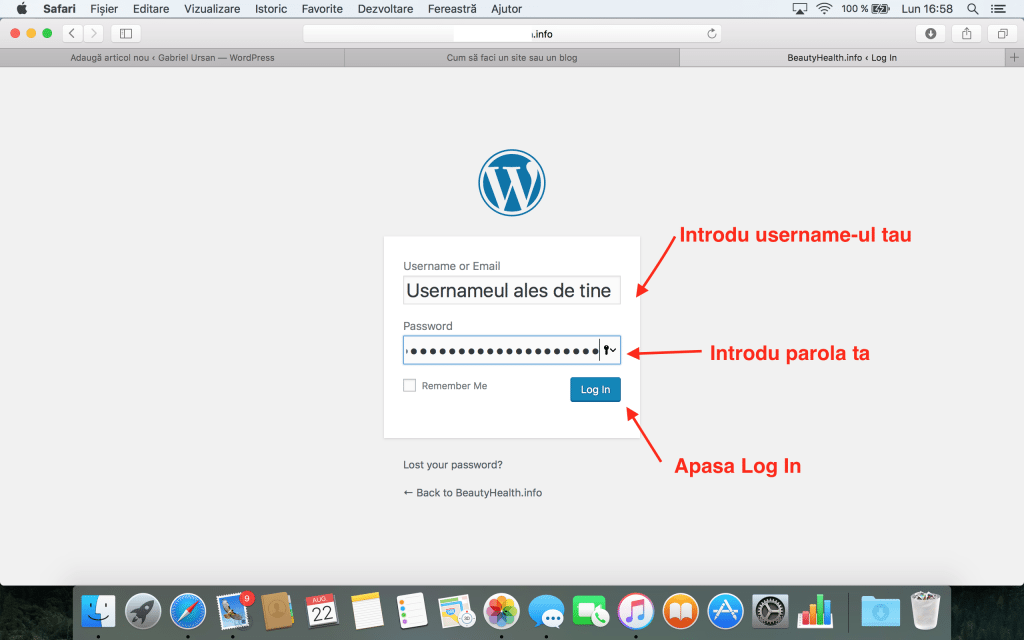Open Contacts from the Dock

tap(278, 612)
